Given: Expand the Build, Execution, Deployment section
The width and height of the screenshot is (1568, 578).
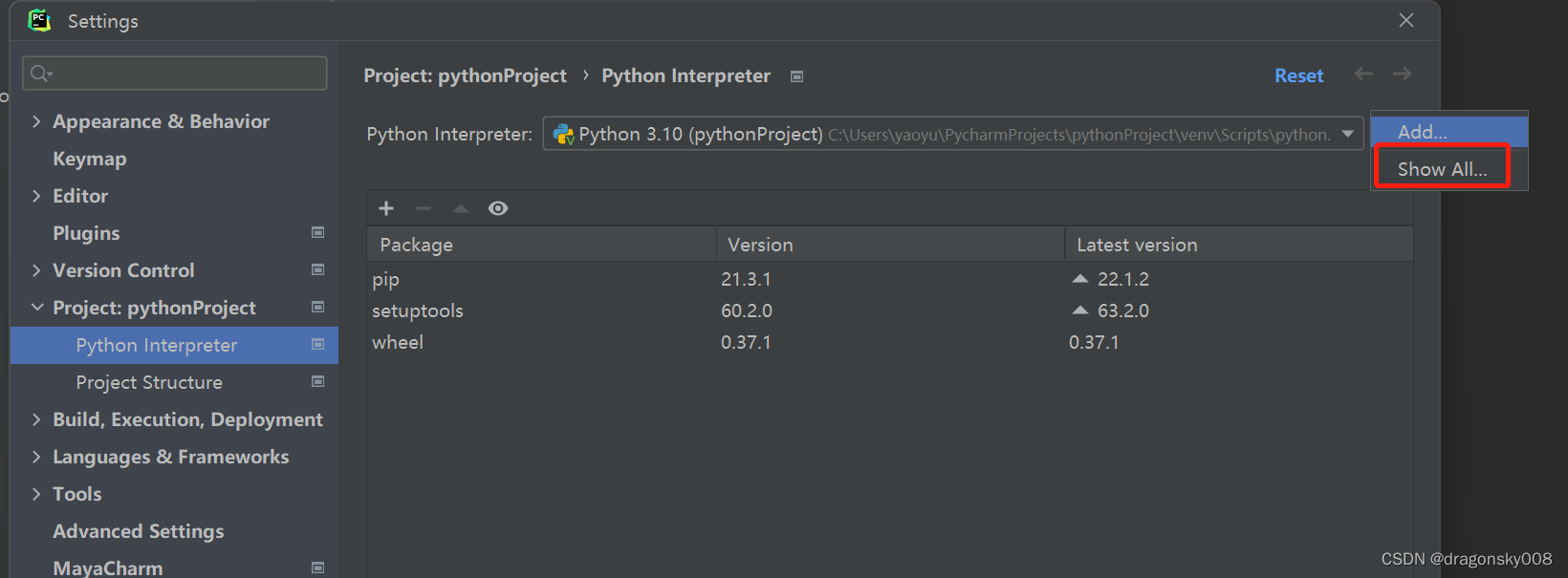Looking at the screenshot, I should click(x=36, y=419).
